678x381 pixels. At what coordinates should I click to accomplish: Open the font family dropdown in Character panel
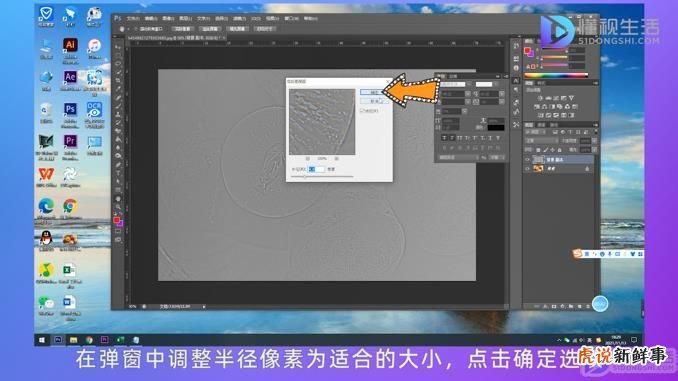coord(454,84)
